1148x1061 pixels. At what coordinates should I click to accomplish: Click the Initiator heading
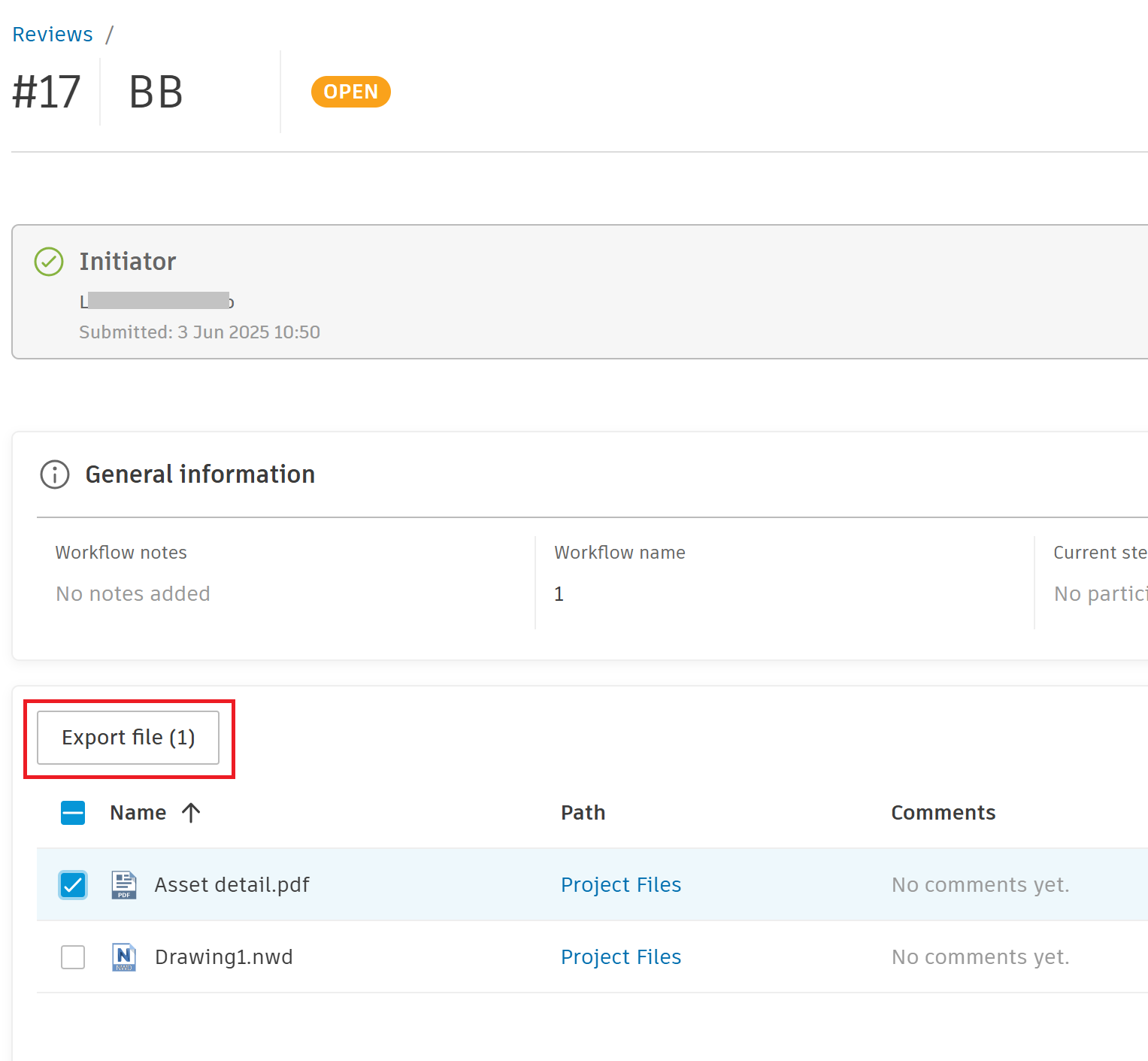pos(128,262)
